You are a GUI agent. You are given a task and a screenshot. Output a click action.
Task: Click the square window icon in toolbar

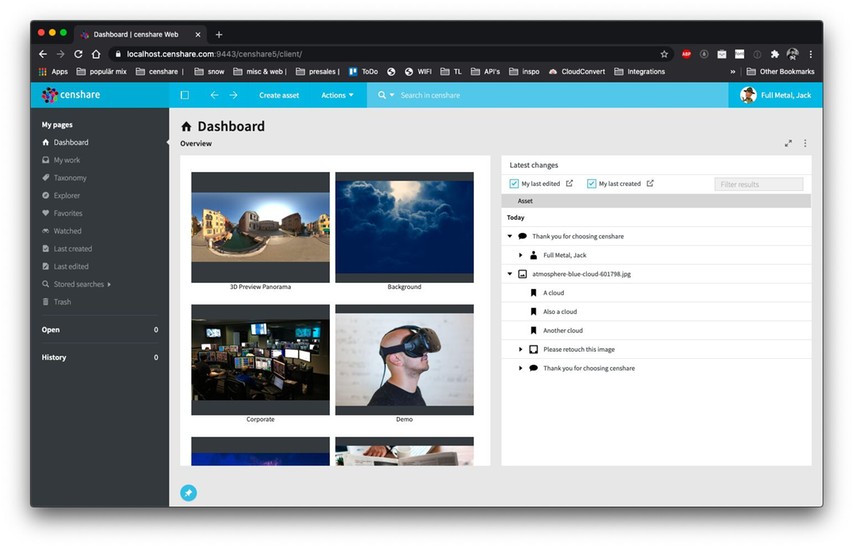tap(184, 95)
